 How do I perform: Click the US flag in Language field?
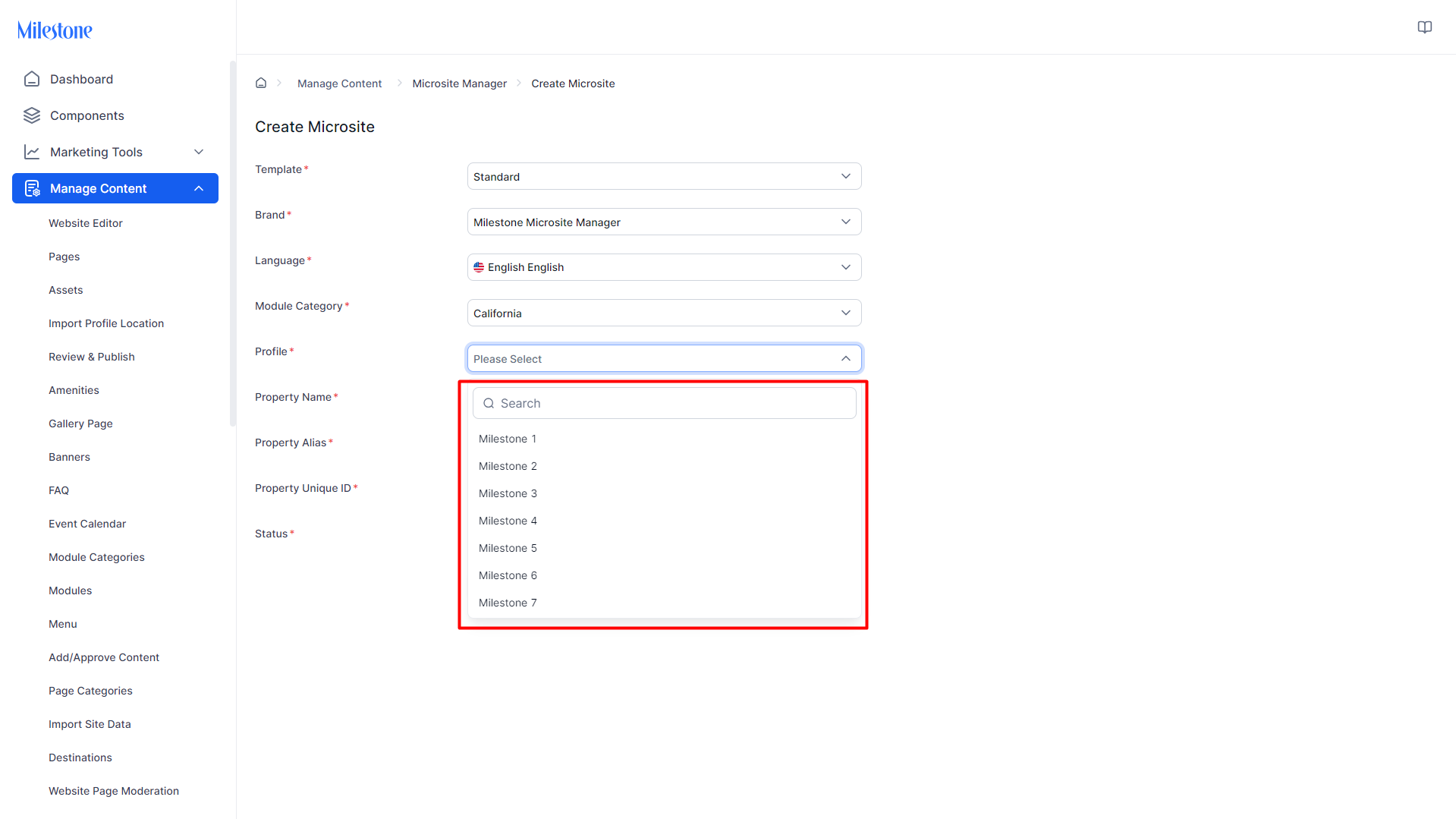click(x=479, y=267)
